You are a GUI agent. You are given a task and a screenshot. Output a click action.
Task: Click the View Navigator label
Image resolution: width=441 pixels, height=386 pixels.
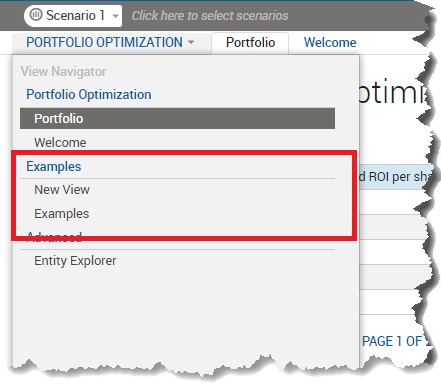pos(63,71)
